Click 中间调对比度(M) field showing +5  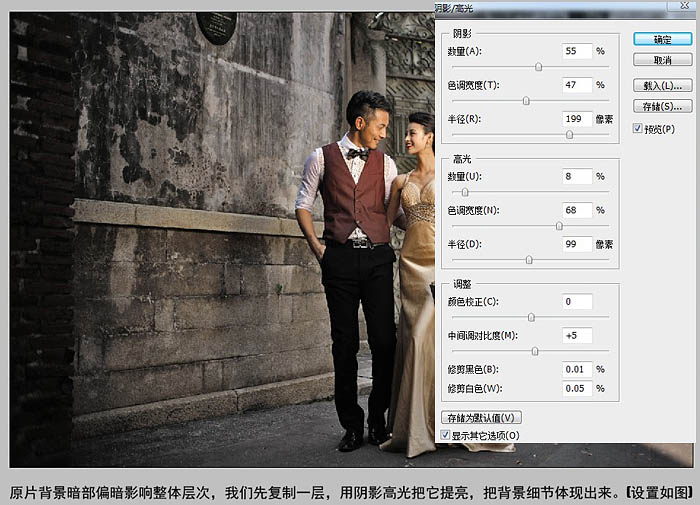pyautogui.click(x=577, y=335)
